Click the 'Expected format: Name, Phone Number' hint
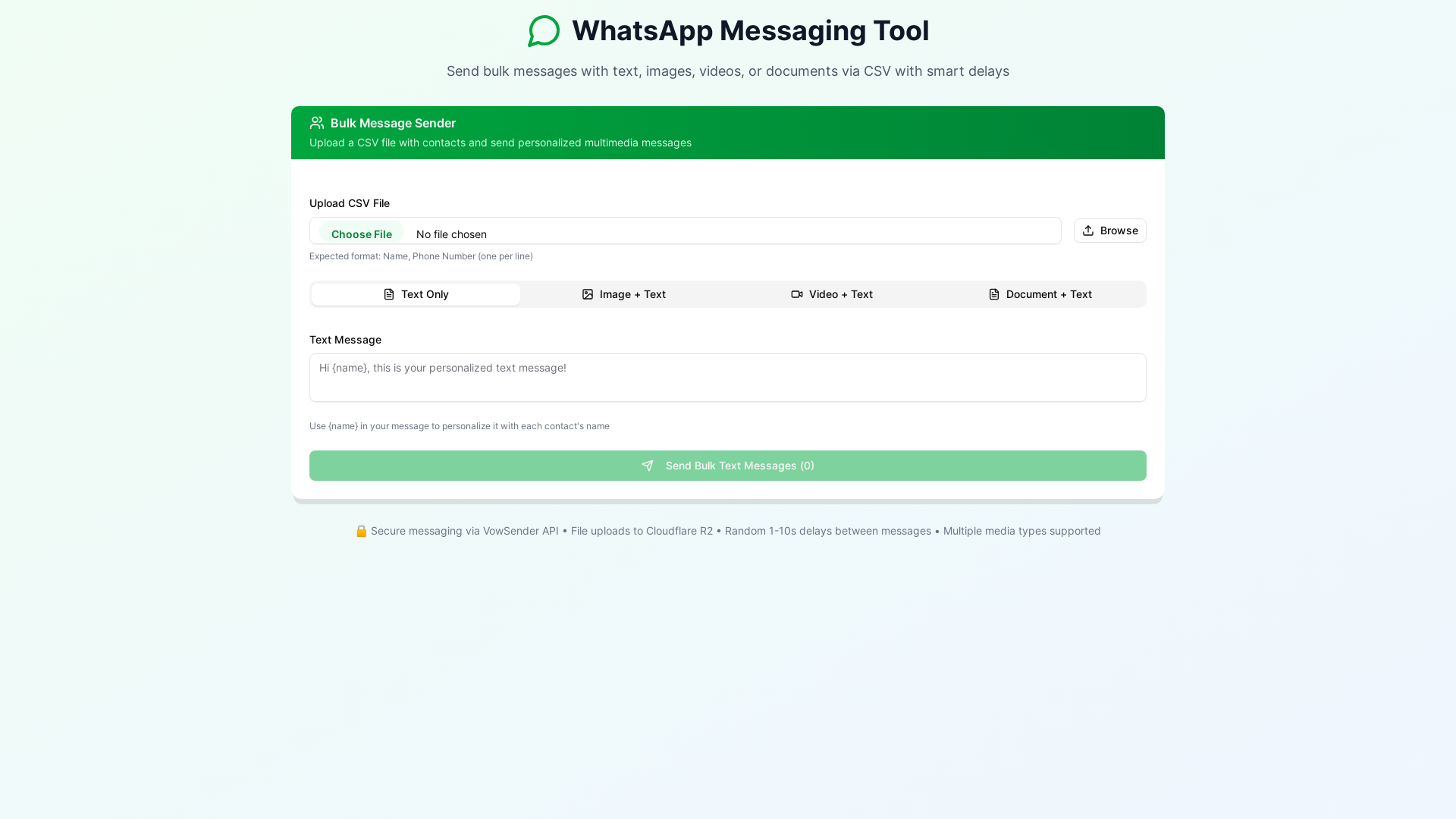The width and height of the screenshot is (1456, 819). [x=421, y=256]
